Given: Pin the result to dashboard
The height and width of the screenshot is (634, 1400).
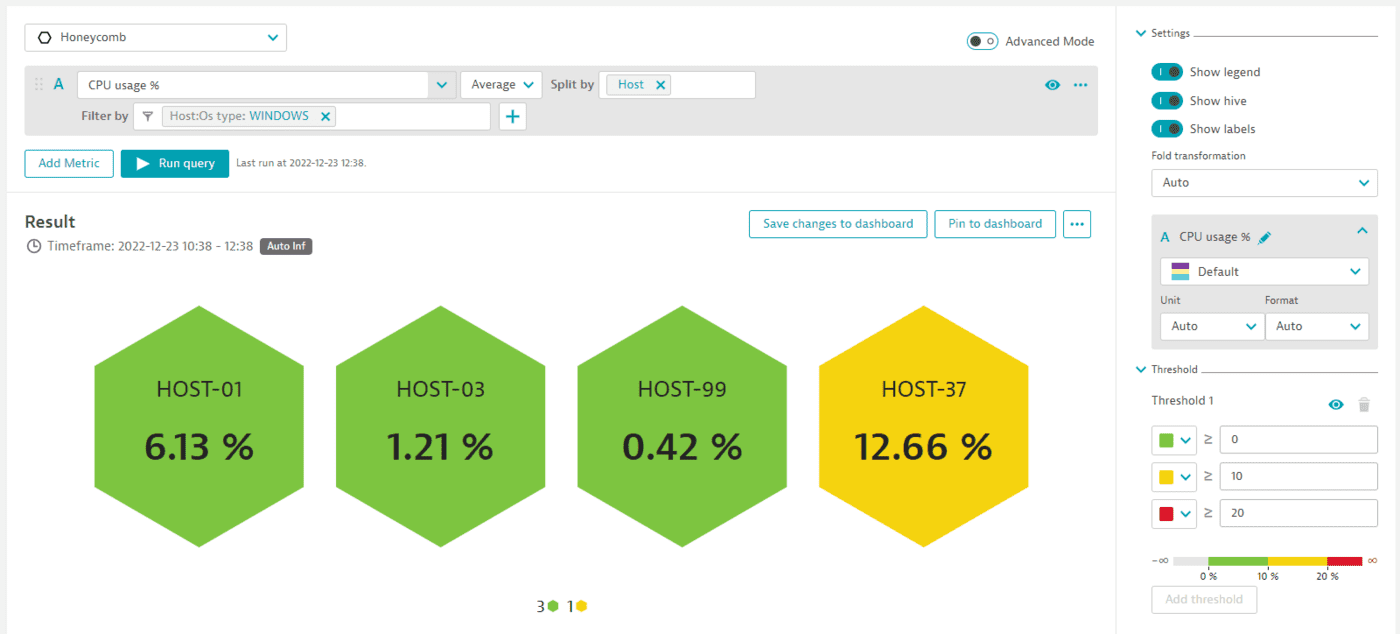Looking at the screenshot, I should point(994,223).
